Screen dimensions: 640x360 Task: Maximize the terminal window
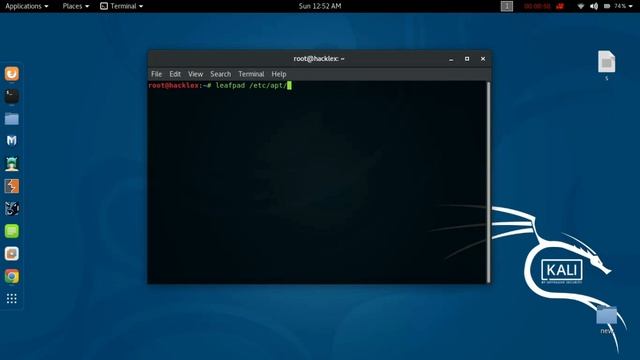point(467,59)
